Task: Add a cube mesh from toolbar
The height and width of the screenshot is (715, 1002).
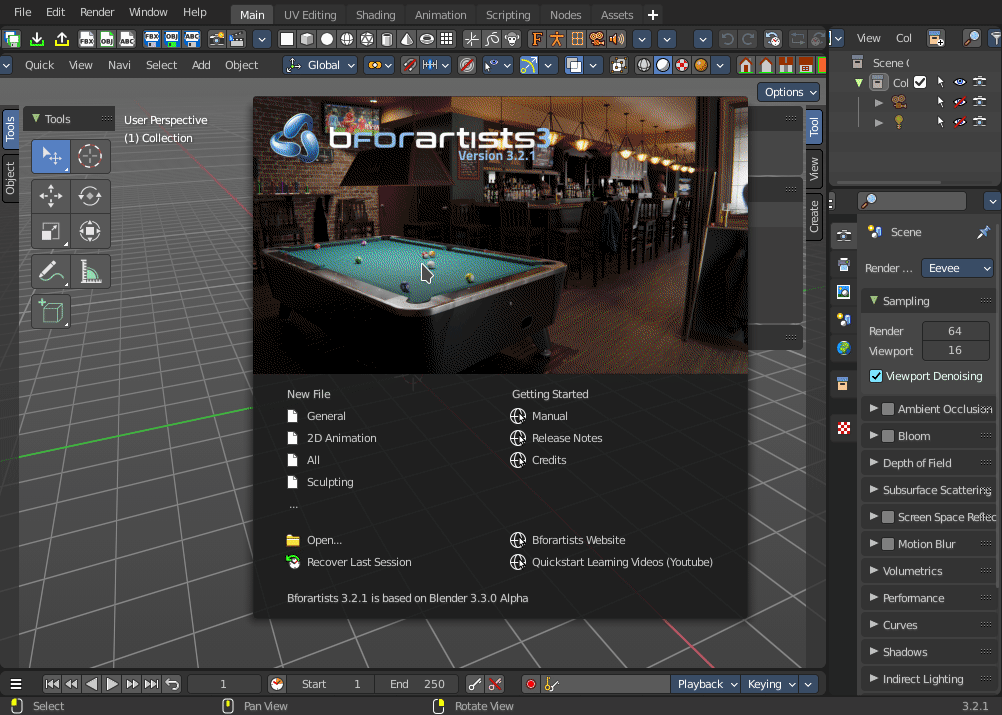Action: point(307,39)
